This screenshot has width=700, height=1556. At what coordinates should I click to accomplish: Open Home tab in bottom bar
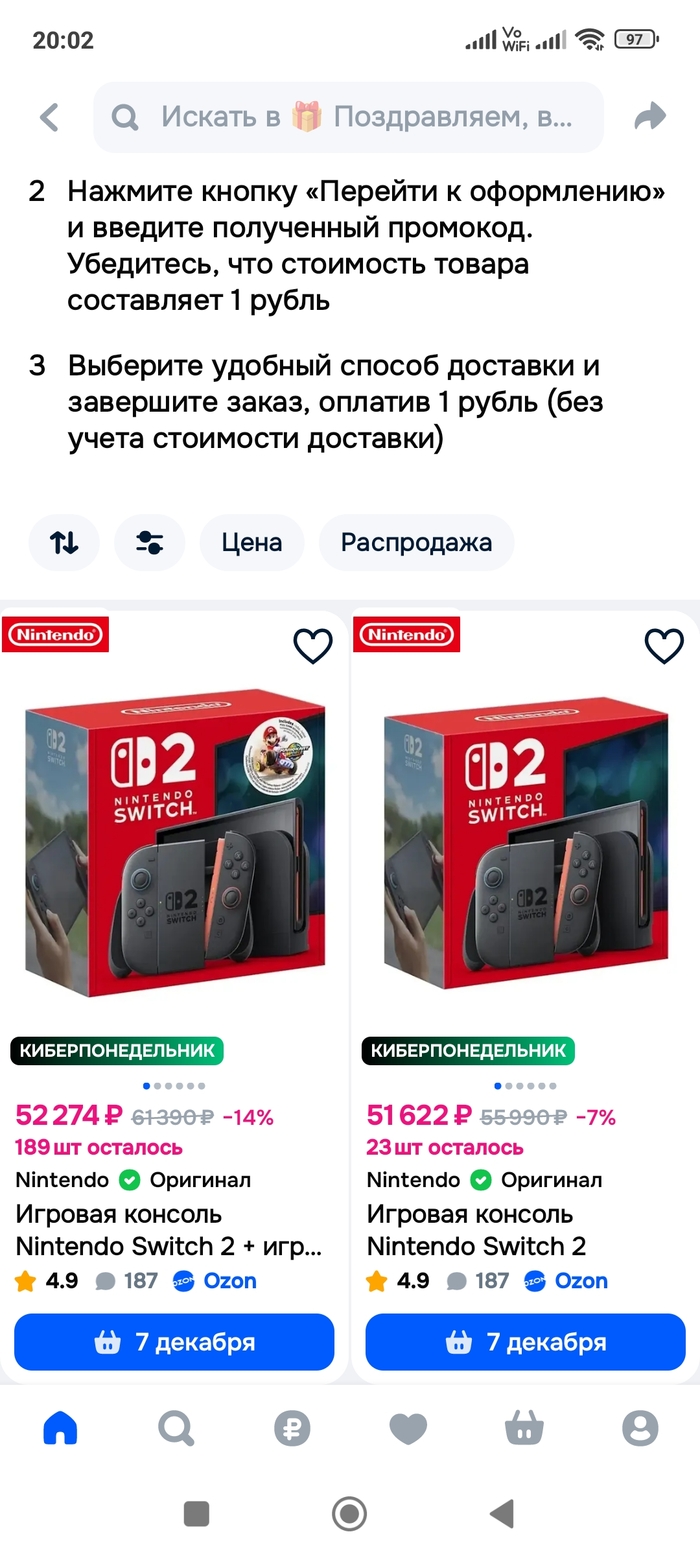click(x=60, y=1428)
